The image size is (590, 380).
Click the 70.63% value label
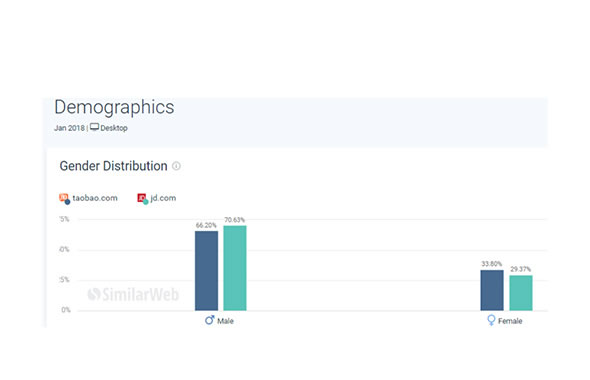pyautogui.click(x=234, y=220)
